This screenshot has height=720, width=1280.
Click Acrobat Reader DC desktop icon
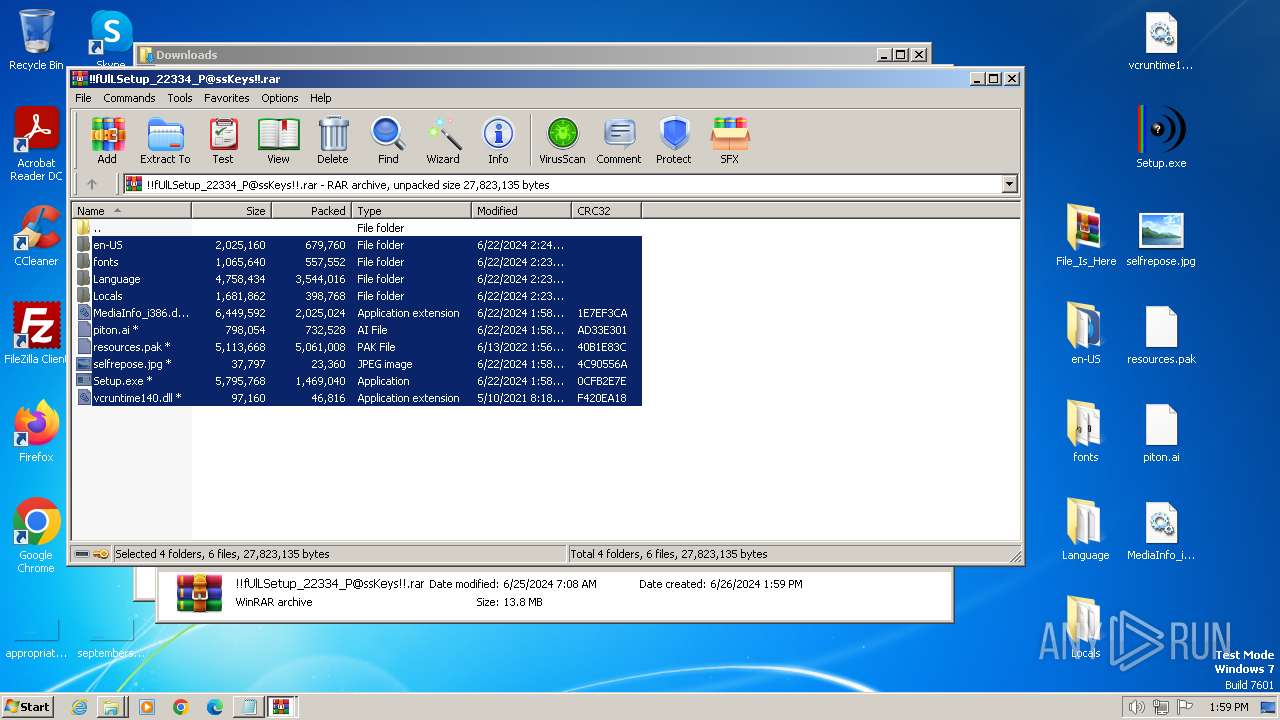36,145
